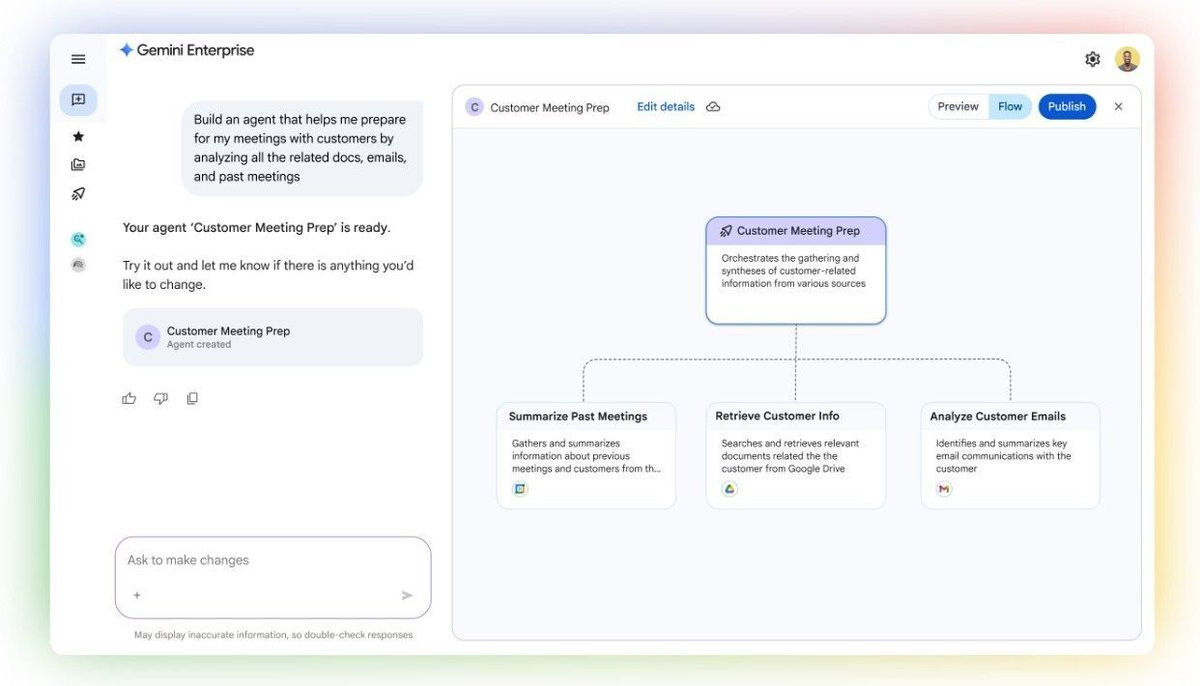Open the user profile avatar menu
Screen dimensions: 1200x686
(x=1127, y=59)
